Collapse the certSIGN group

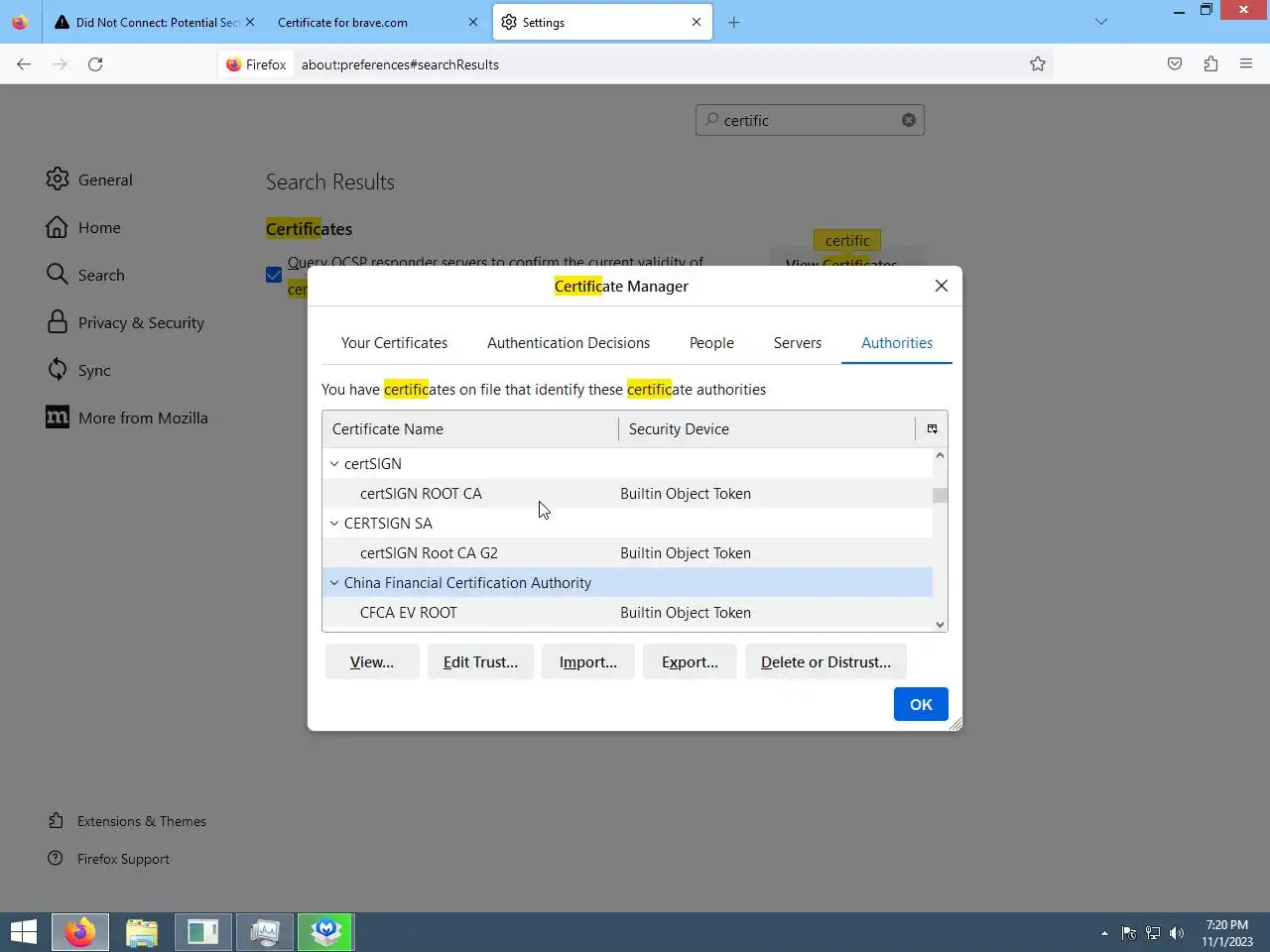point(334,463)
